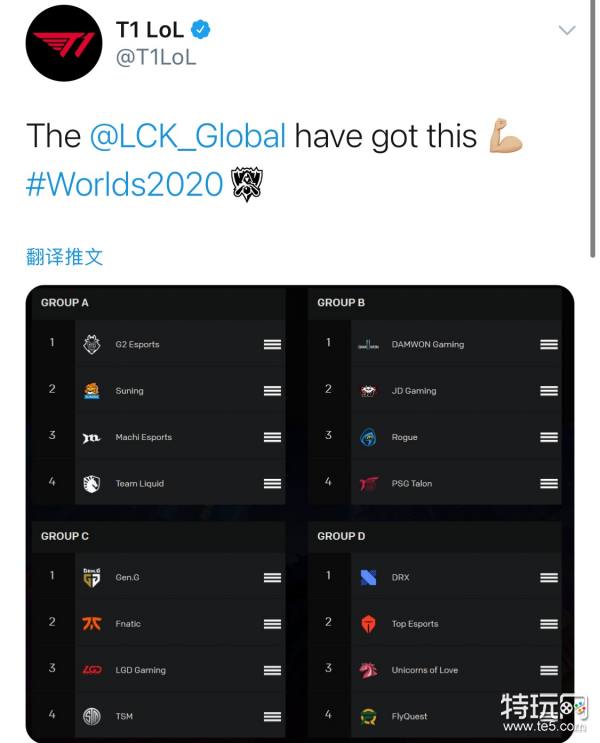600x743 pixels.
Task: Open the @LCK_Global mention link
Action: coord(188,136)
